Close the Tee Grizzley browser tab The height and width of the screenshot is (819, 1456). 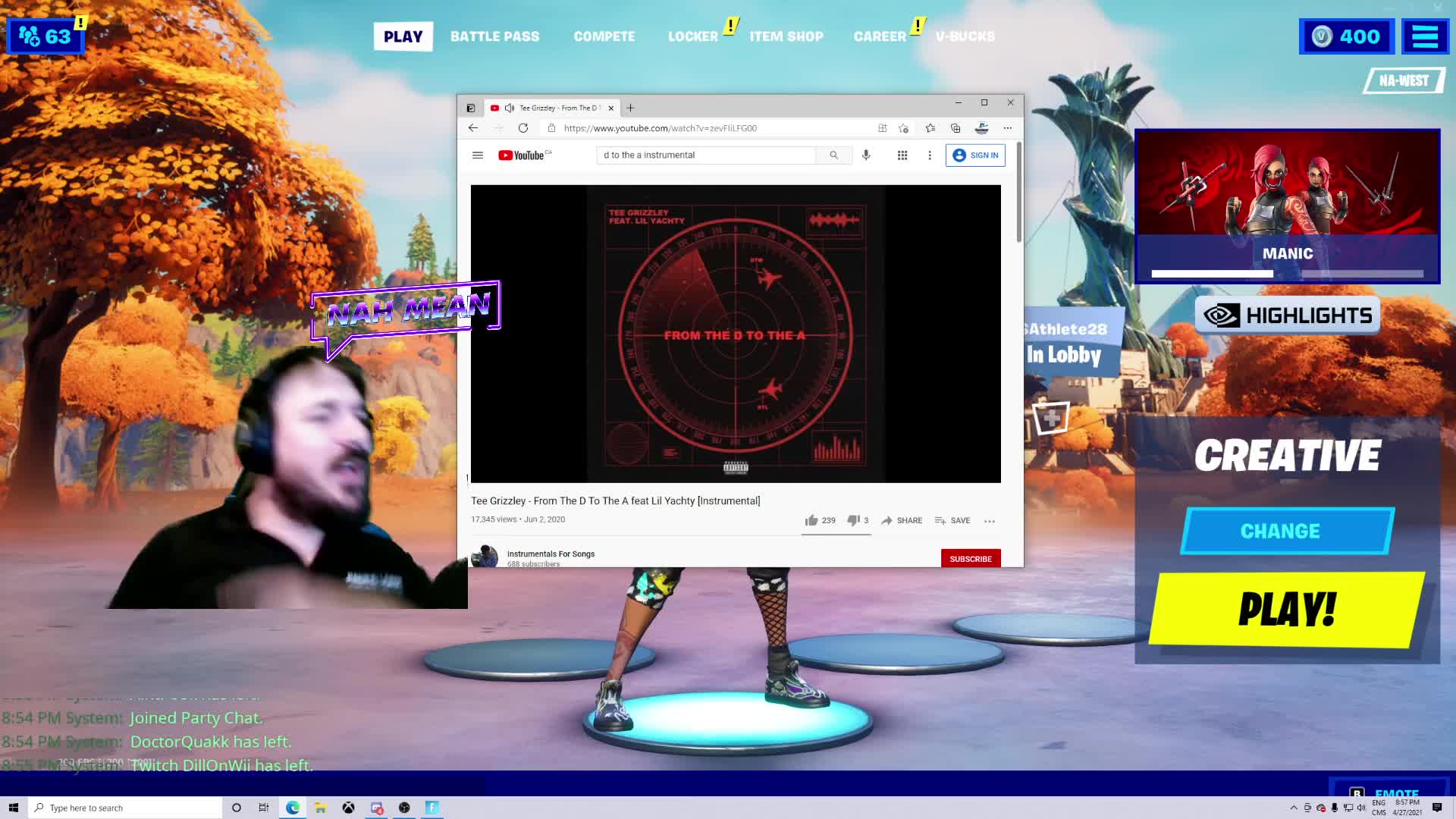coord(611,108)
